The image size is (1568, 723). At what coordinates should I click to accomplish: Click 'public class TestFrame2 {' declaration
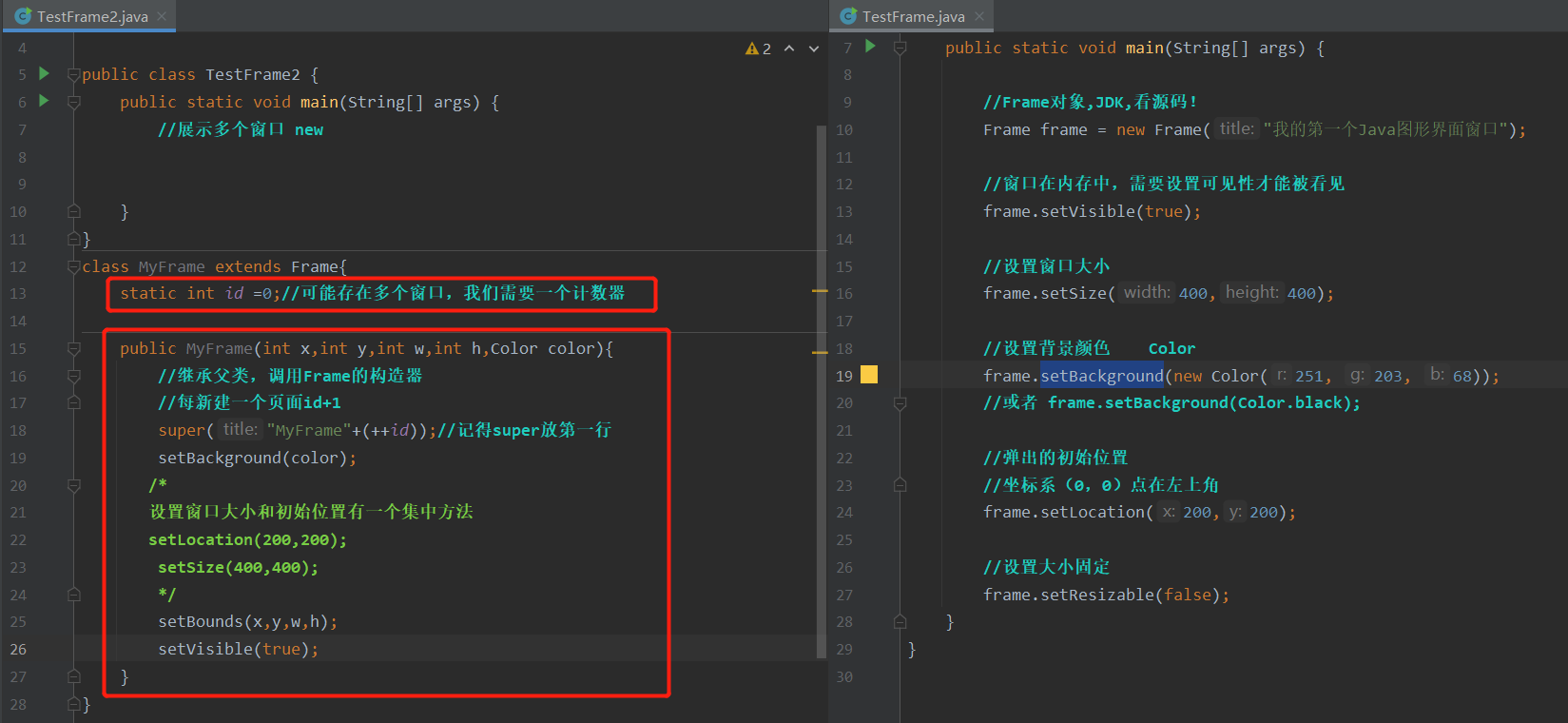(201, 74)
